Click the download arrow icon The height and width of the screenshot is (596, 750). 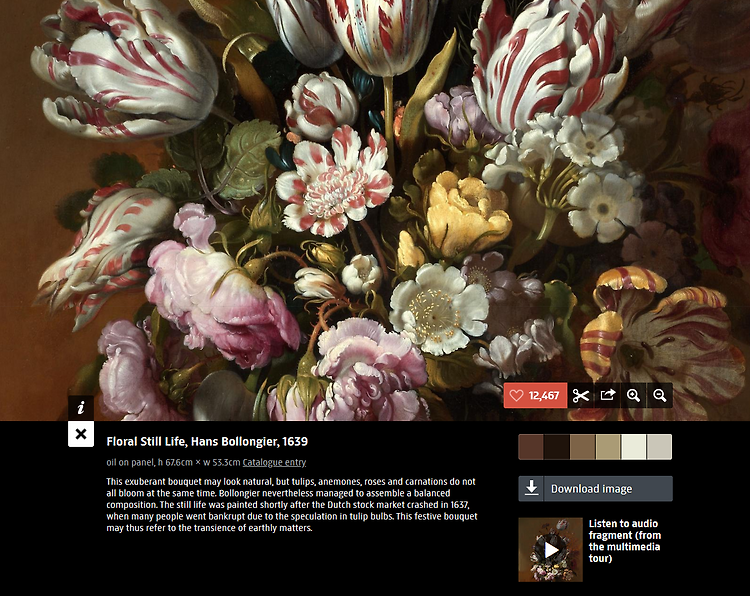coord(531,488)
